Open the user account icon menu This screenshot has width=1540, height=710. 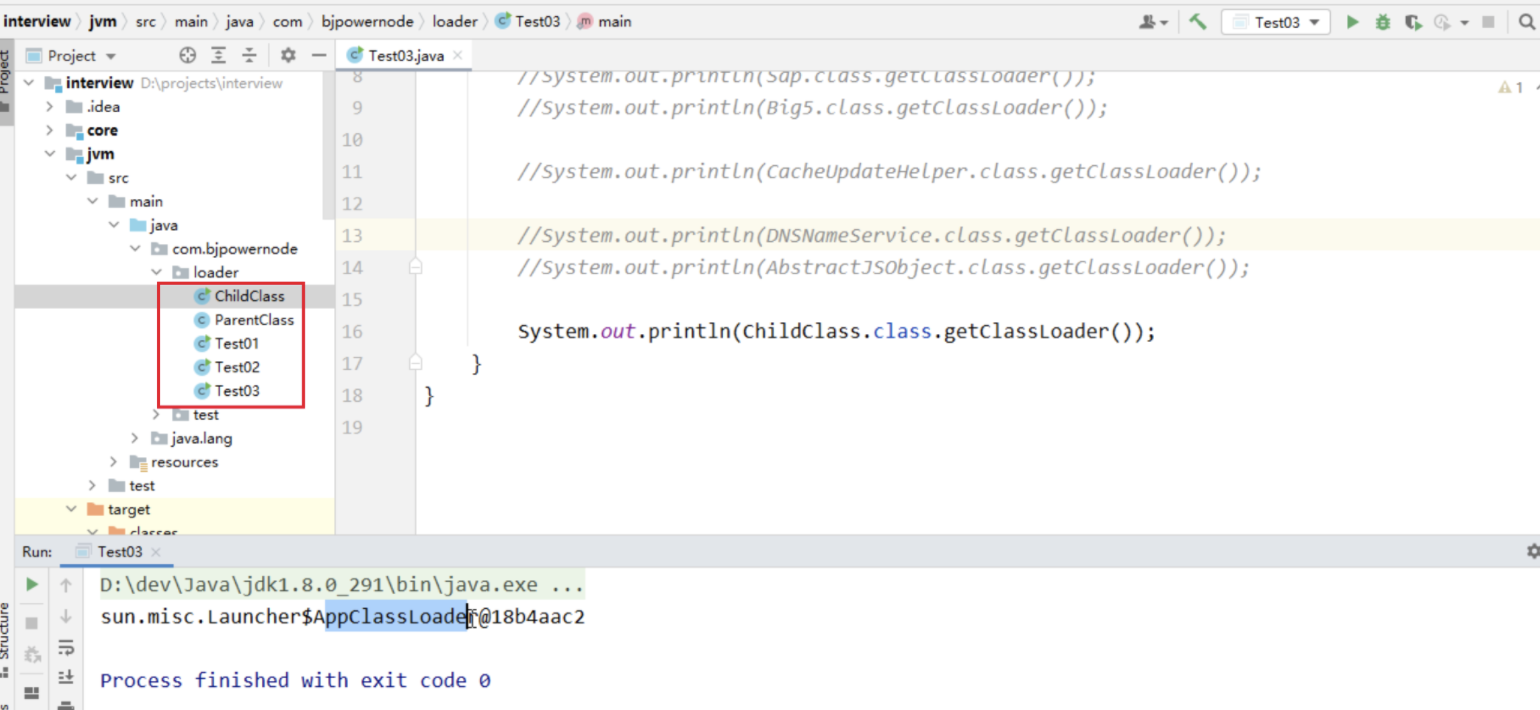pyautogui.click(x=1153, y=21)
